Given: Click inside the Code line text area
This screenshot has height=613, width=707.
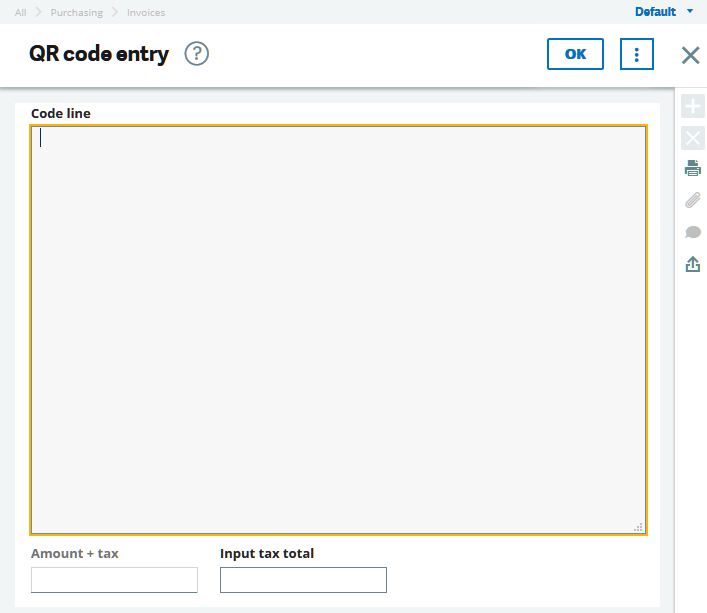Looking at the screenshot, I should click(x=338, y=330).
